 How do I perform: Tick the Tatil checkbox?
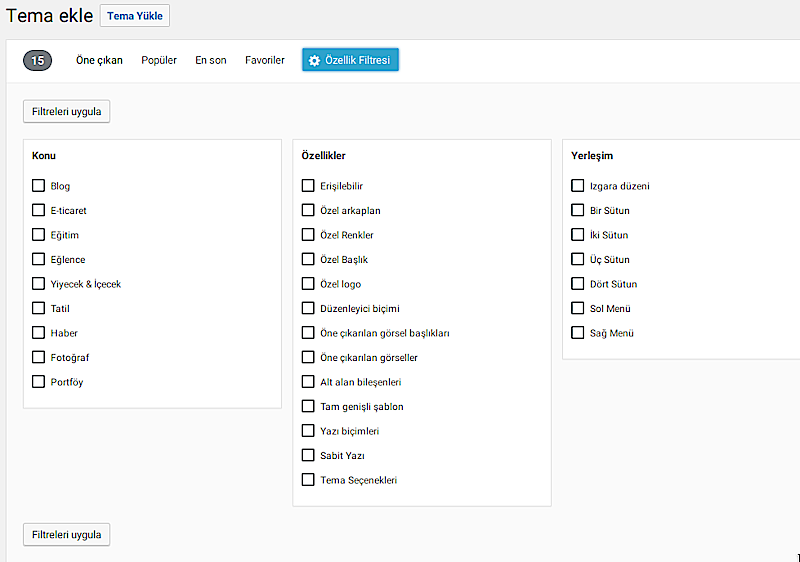38,308
